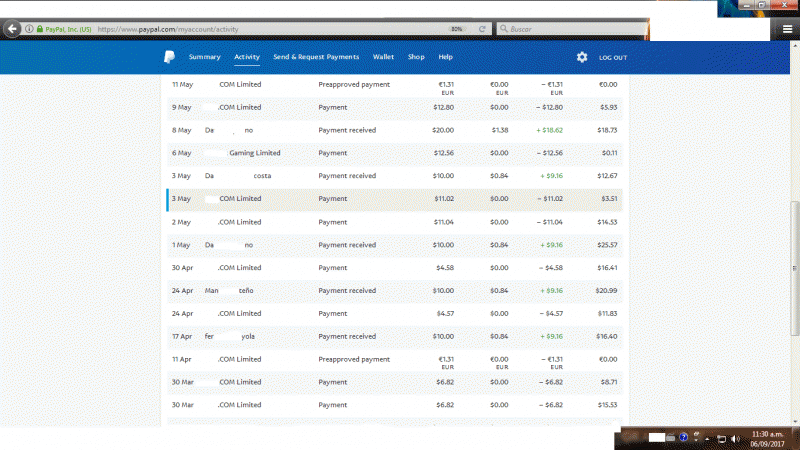Open PayPal settings gear
Screen dimensions: 800x450
582,57
